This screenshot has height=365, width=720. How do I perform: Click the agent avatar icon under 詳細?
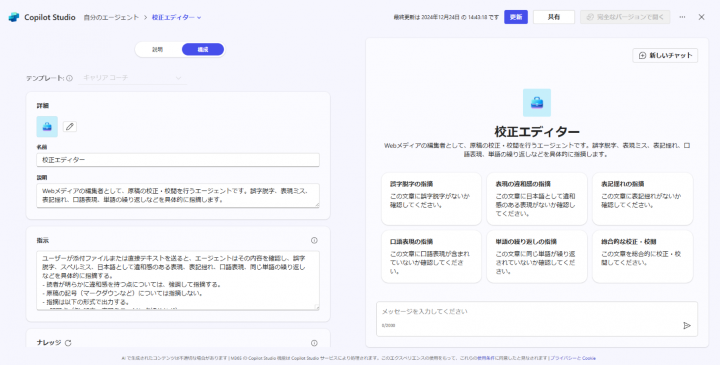pyautogui.click(x=47, y=127)
